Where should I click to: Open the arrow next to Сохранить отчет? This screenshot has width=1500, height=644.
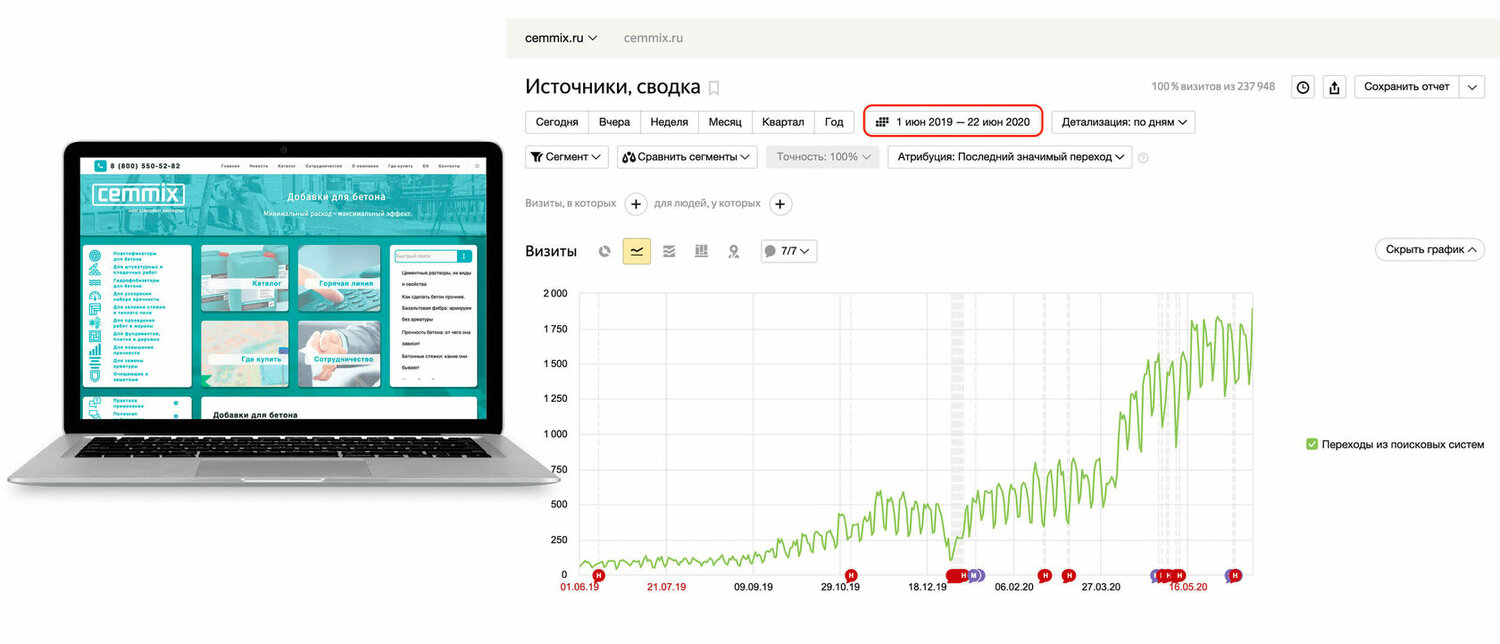[1472, 87]
